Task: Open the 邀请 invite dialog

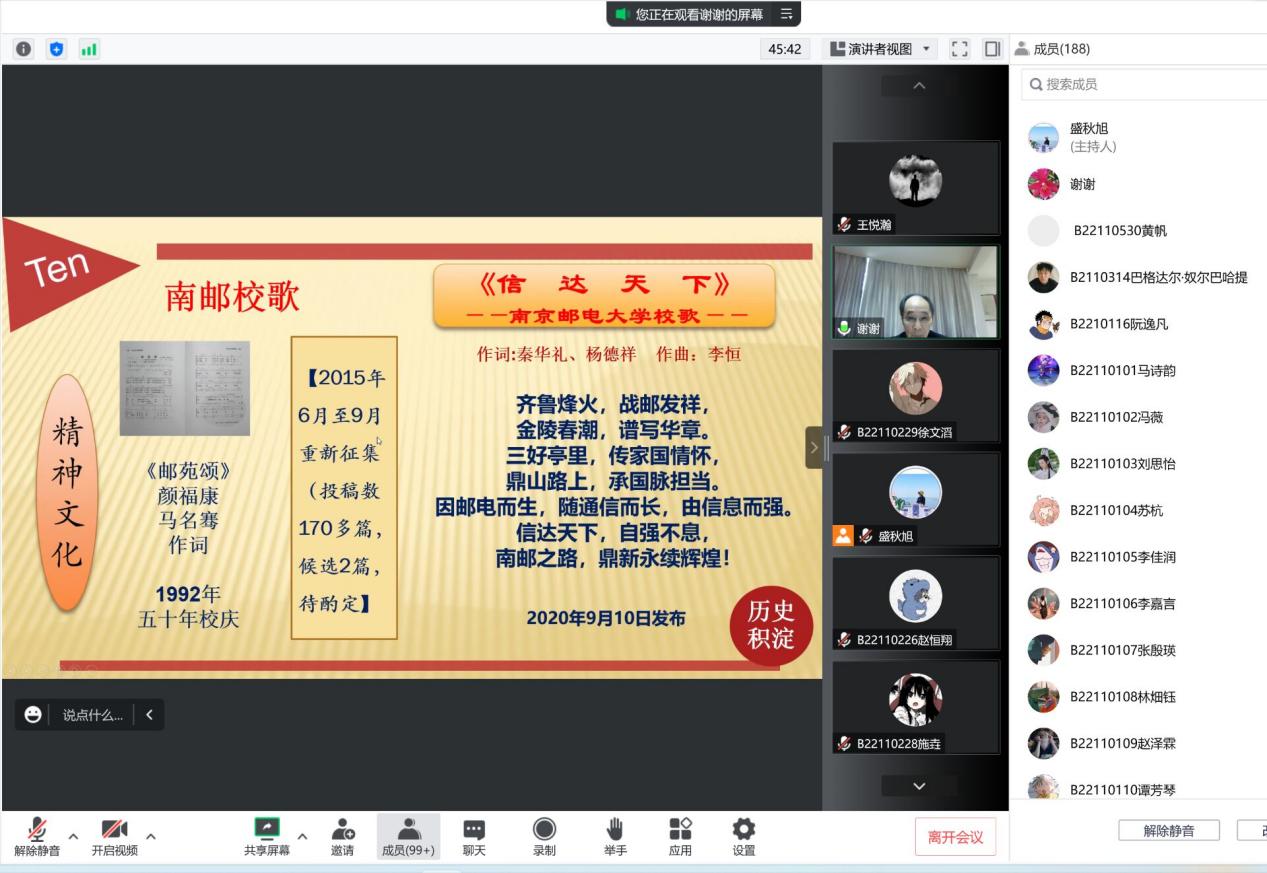Action: click(x=343, y=837)
